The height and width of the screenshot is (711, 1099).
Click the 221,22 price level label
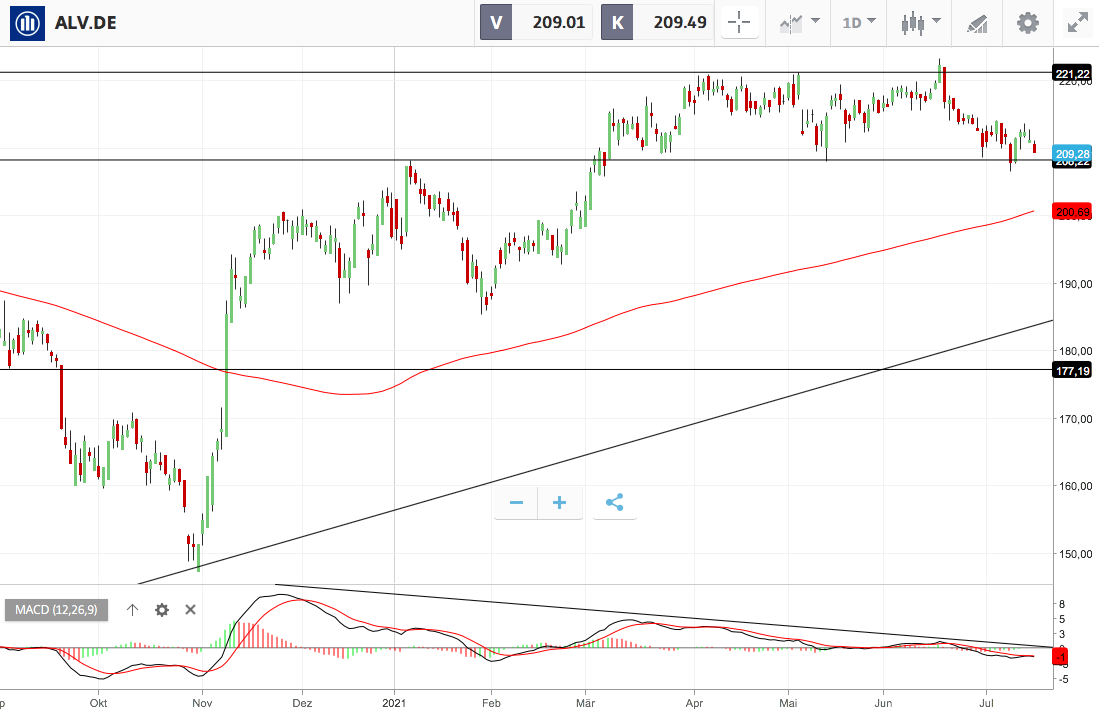(1072, 74)
